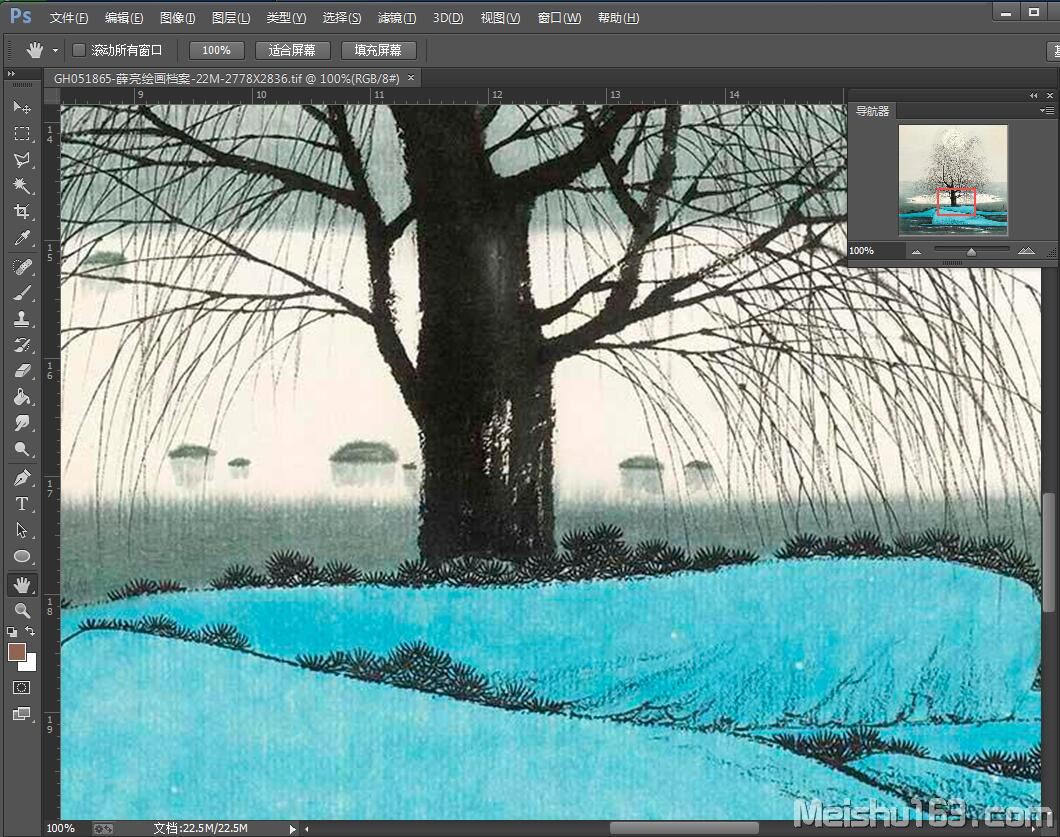1060x837 pixels.
Task: Click the fill screen button 填充屏幕
Action: (378, 50)
